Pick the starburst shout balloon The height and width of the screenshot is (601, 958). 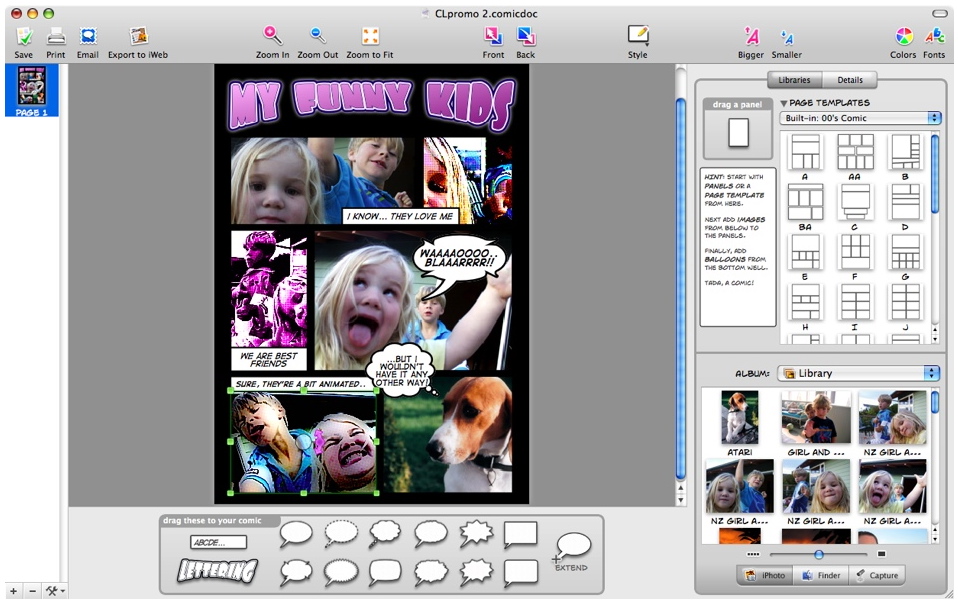click(476, 533)
